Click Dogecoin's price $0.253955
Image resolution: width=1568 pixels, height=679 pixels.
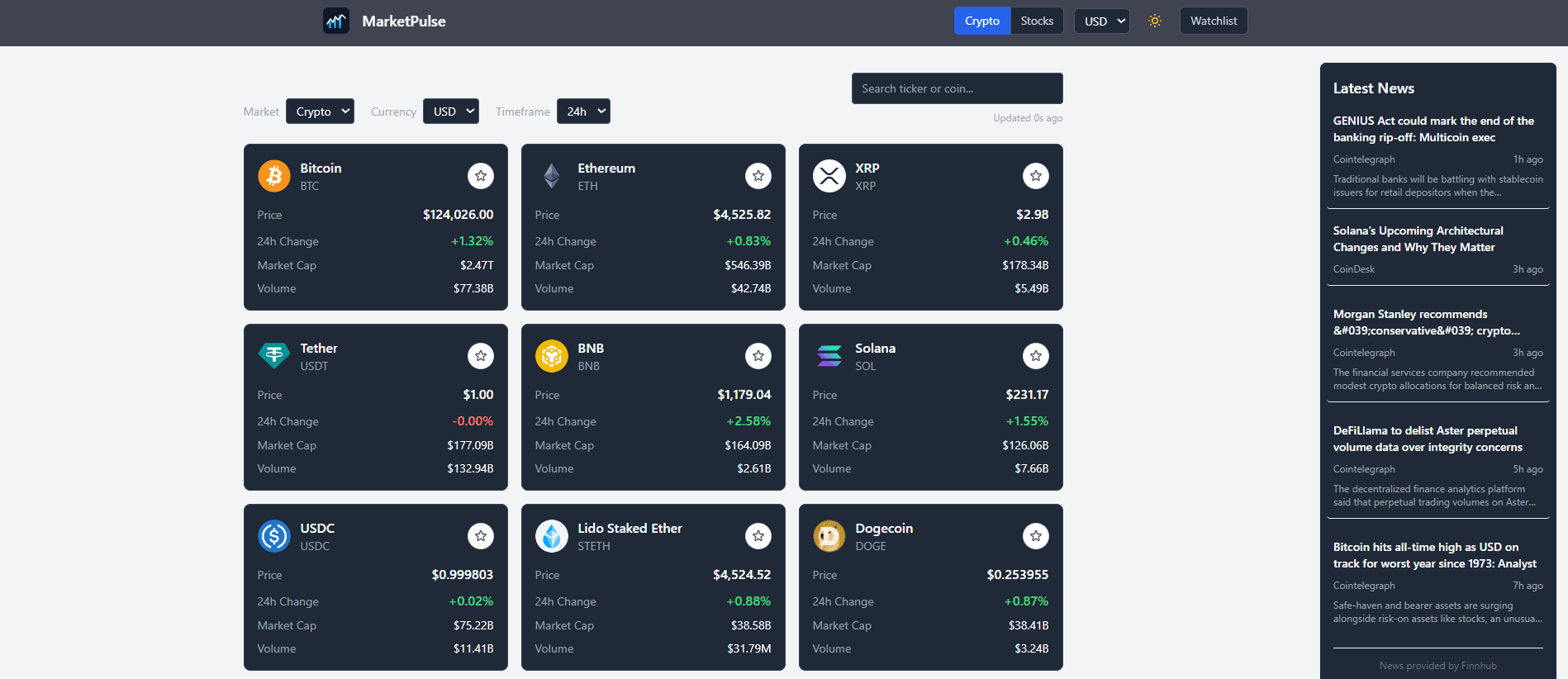point(1018,575)
